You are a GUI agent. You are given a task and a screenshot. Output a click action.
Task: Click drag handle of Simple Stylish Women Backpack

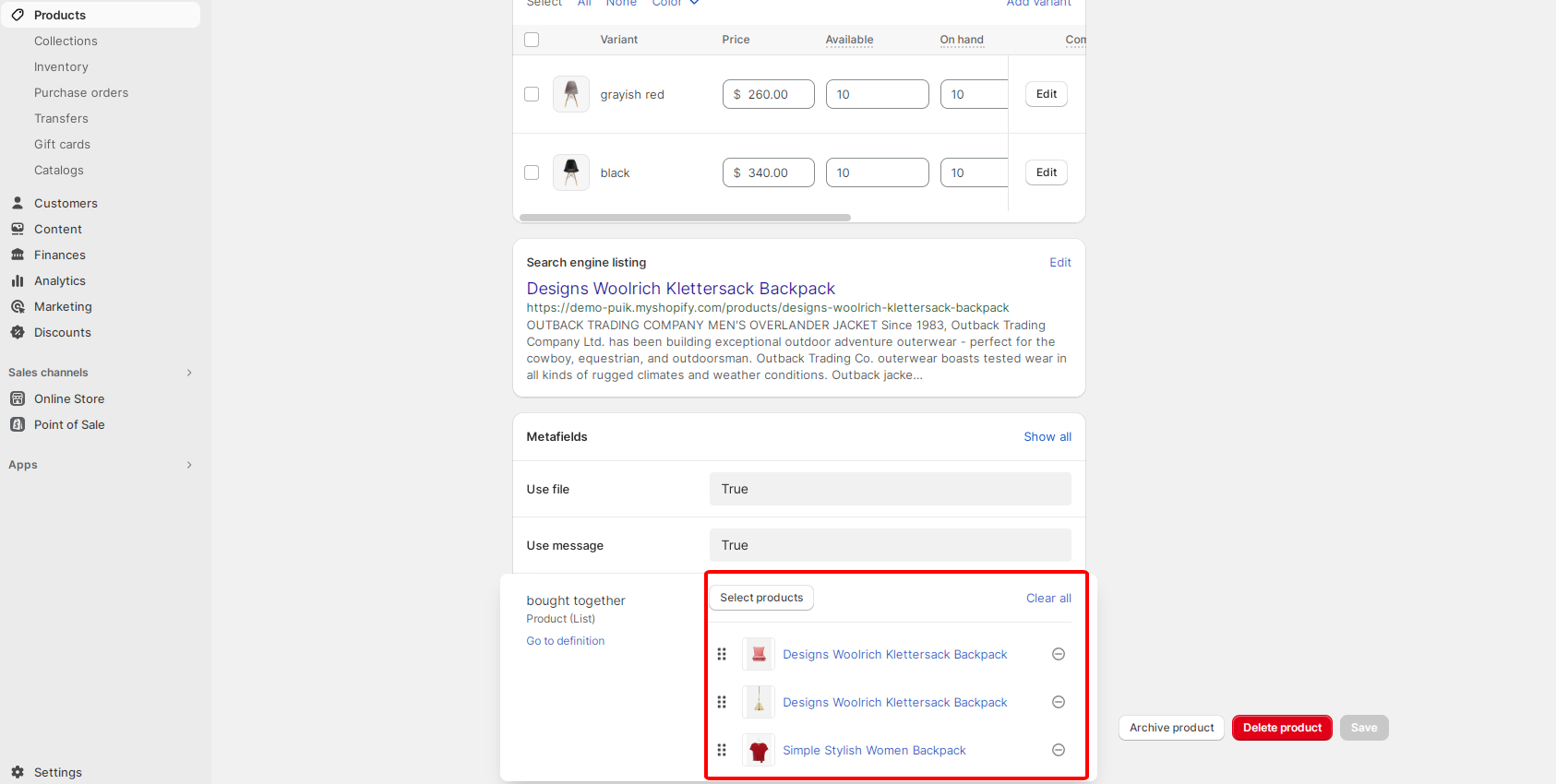click(x=722, y=750)
